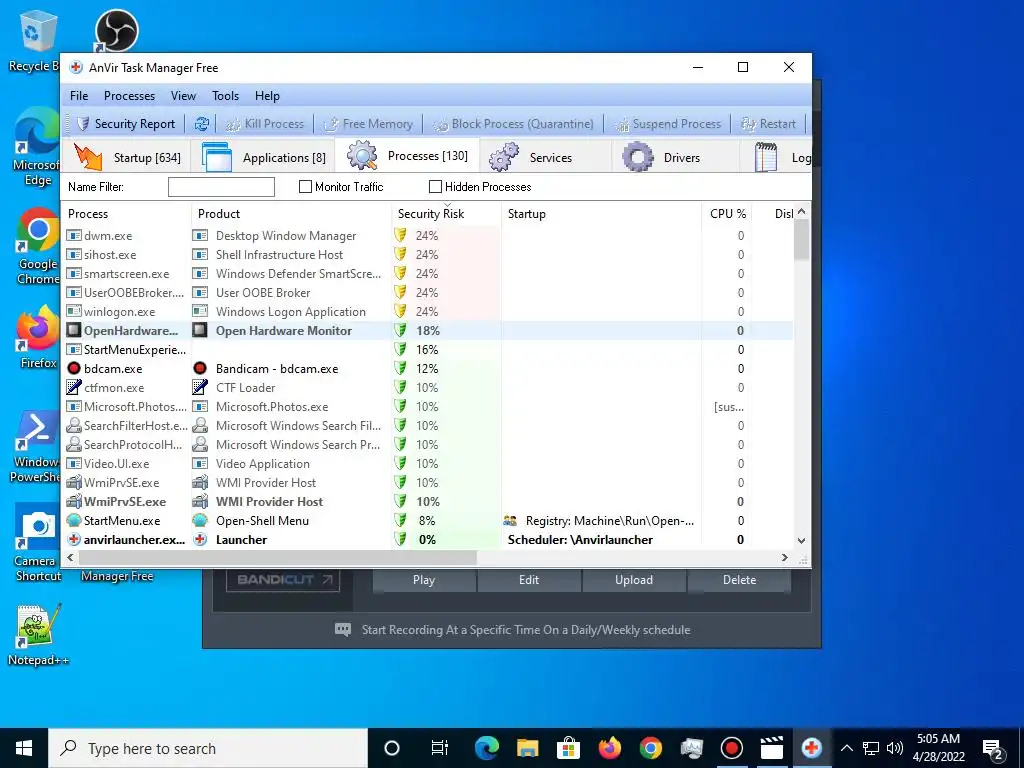Click the process list scroll down arrow
Viewport: 1024px width, 768px height.
click(801, 541)
